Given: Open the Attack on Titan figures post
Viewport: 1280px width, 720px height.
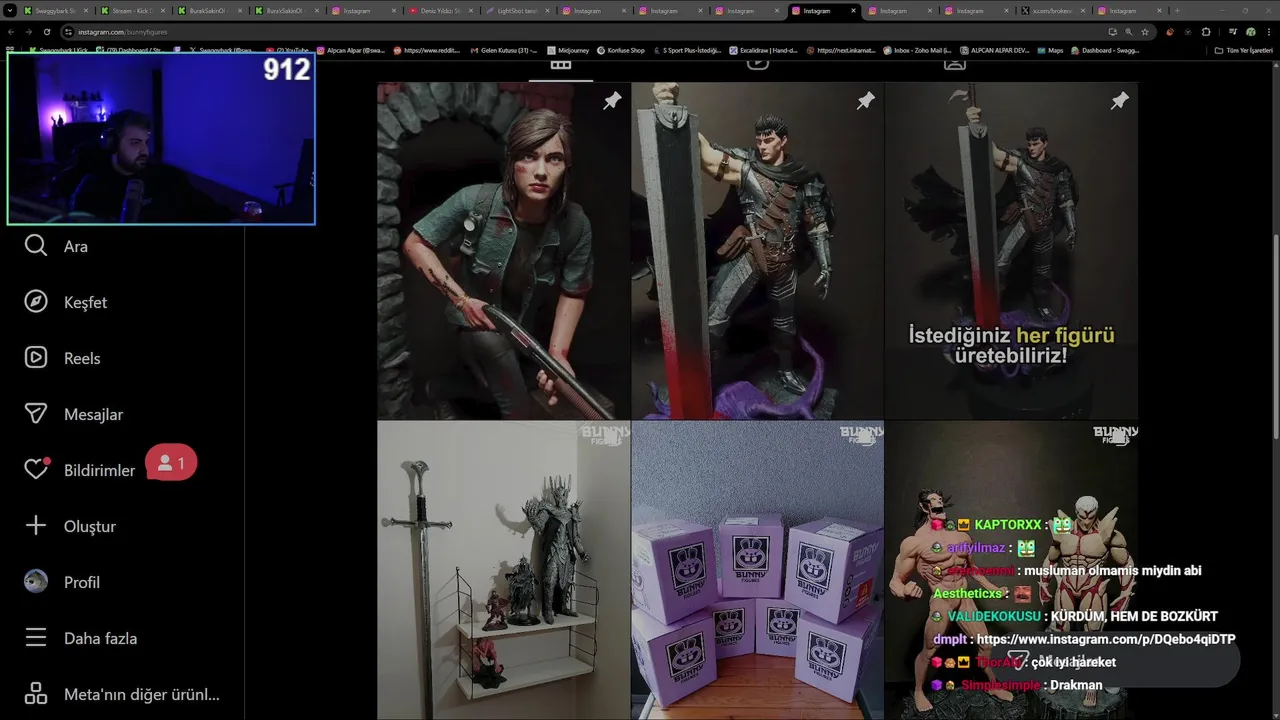Looking at the screenshot, I should click(x=1011, y=570).
